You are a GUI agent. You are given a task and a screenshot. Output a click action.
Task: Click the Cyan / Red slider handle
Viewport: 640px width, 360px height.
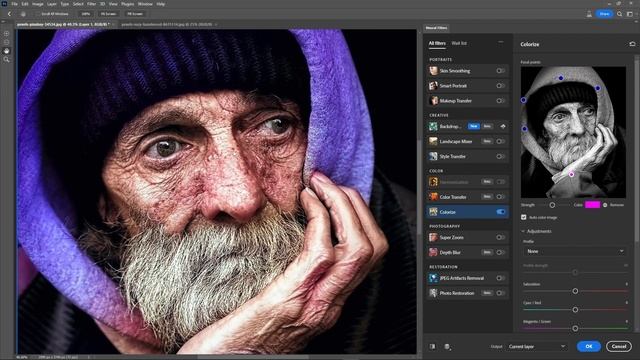coord(575,310)
